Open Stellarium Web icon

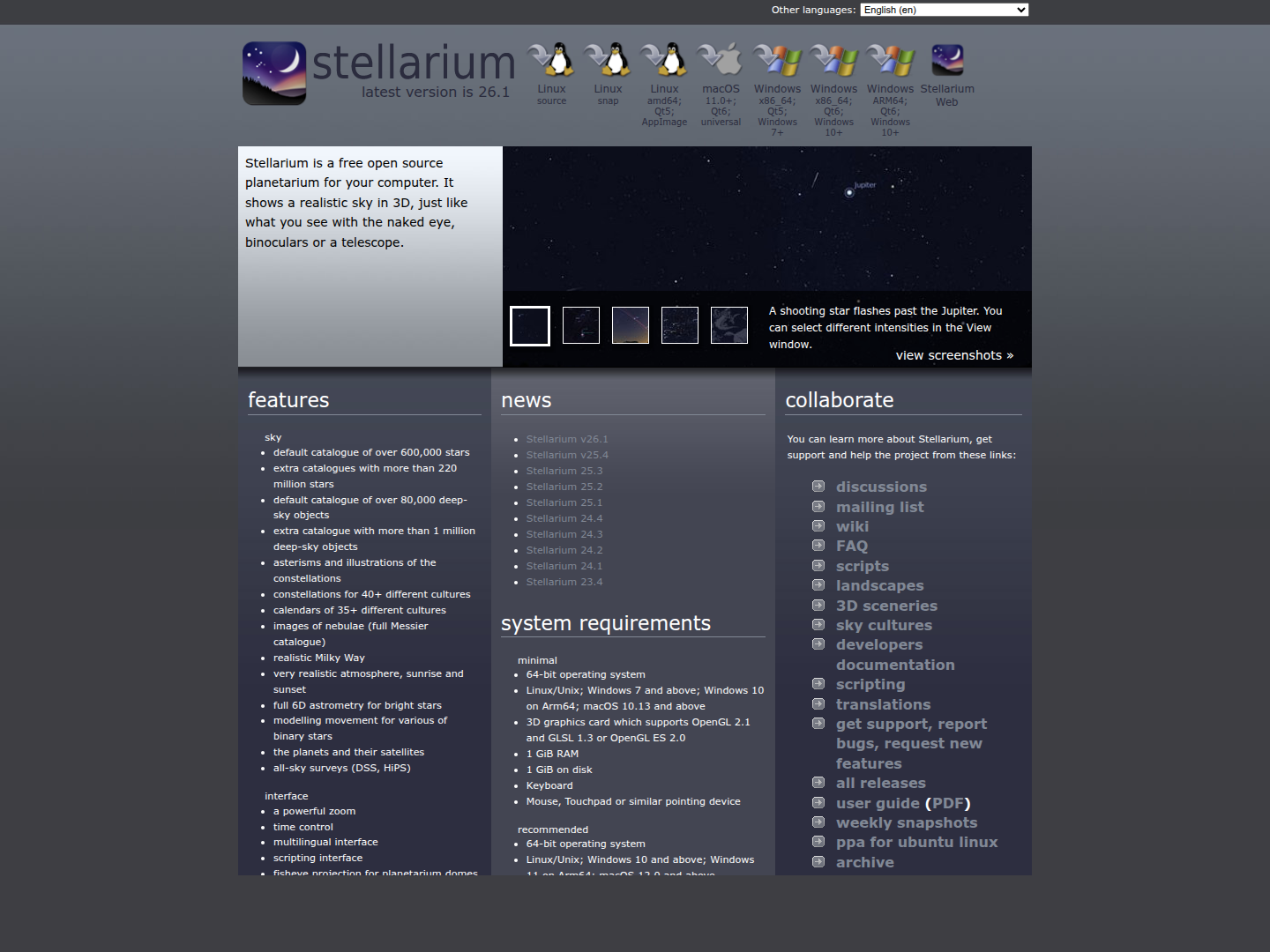pyautogui.click(x=947, y=60)
